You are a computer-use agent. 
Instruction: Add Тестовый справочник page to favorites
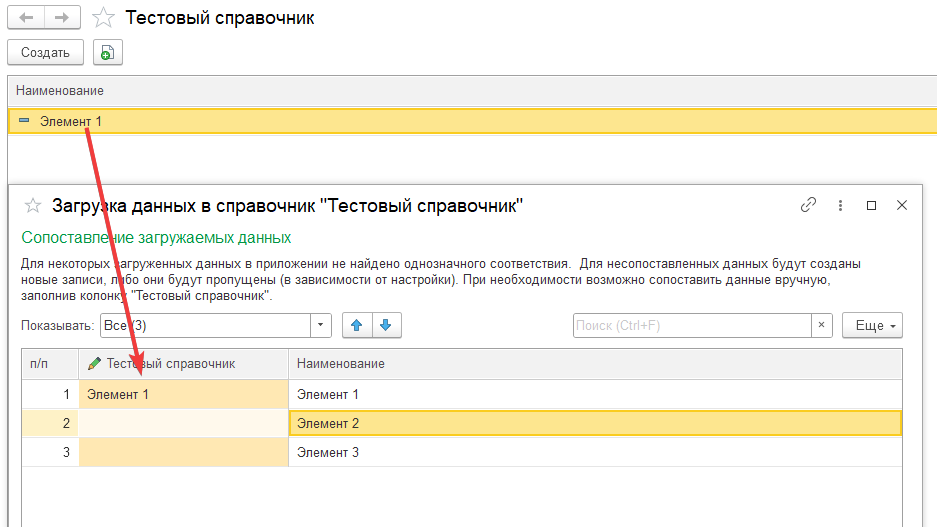tap(102, 18)
